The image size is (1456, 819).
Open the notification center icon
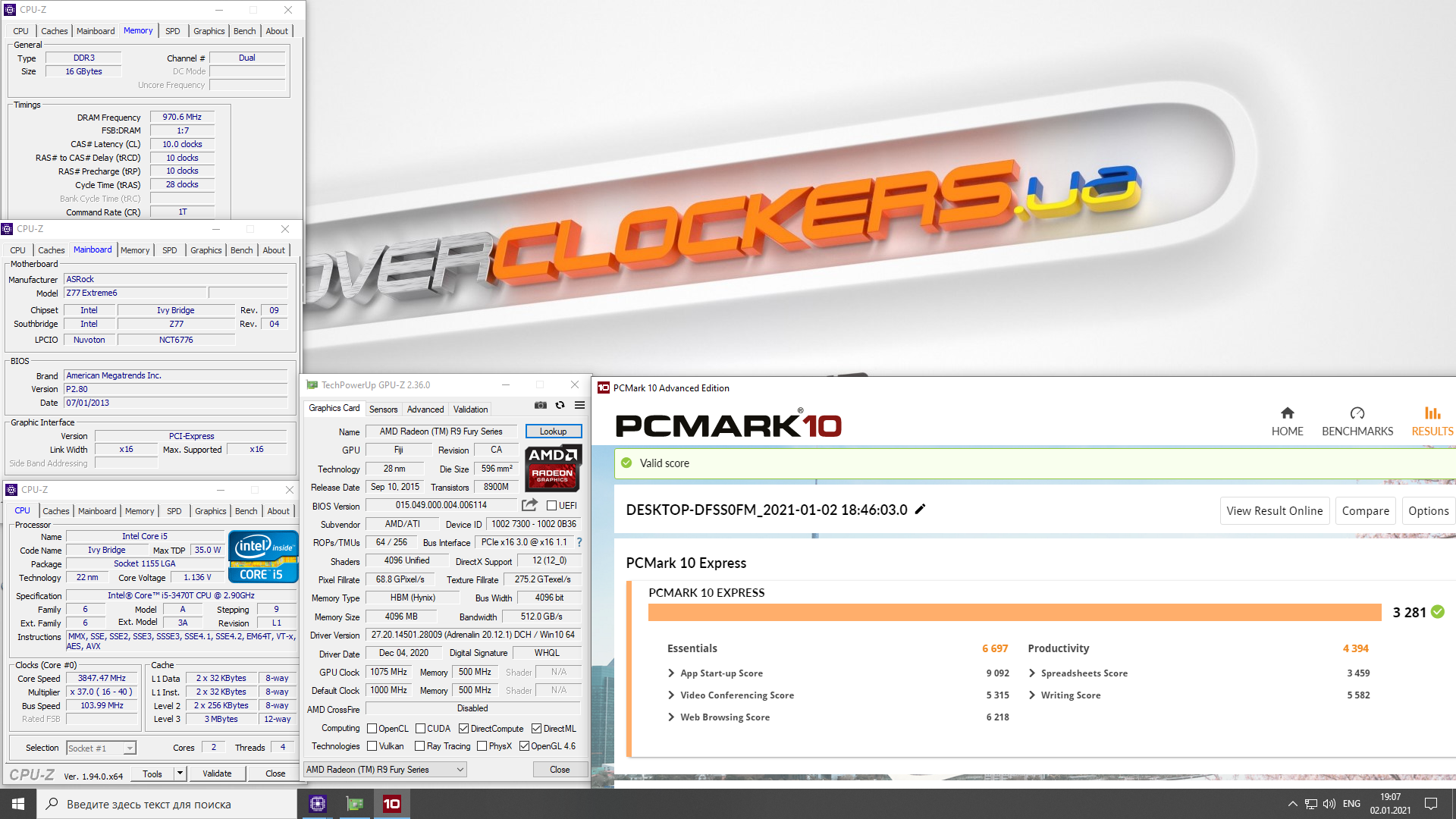click(x=1431, y=804)
